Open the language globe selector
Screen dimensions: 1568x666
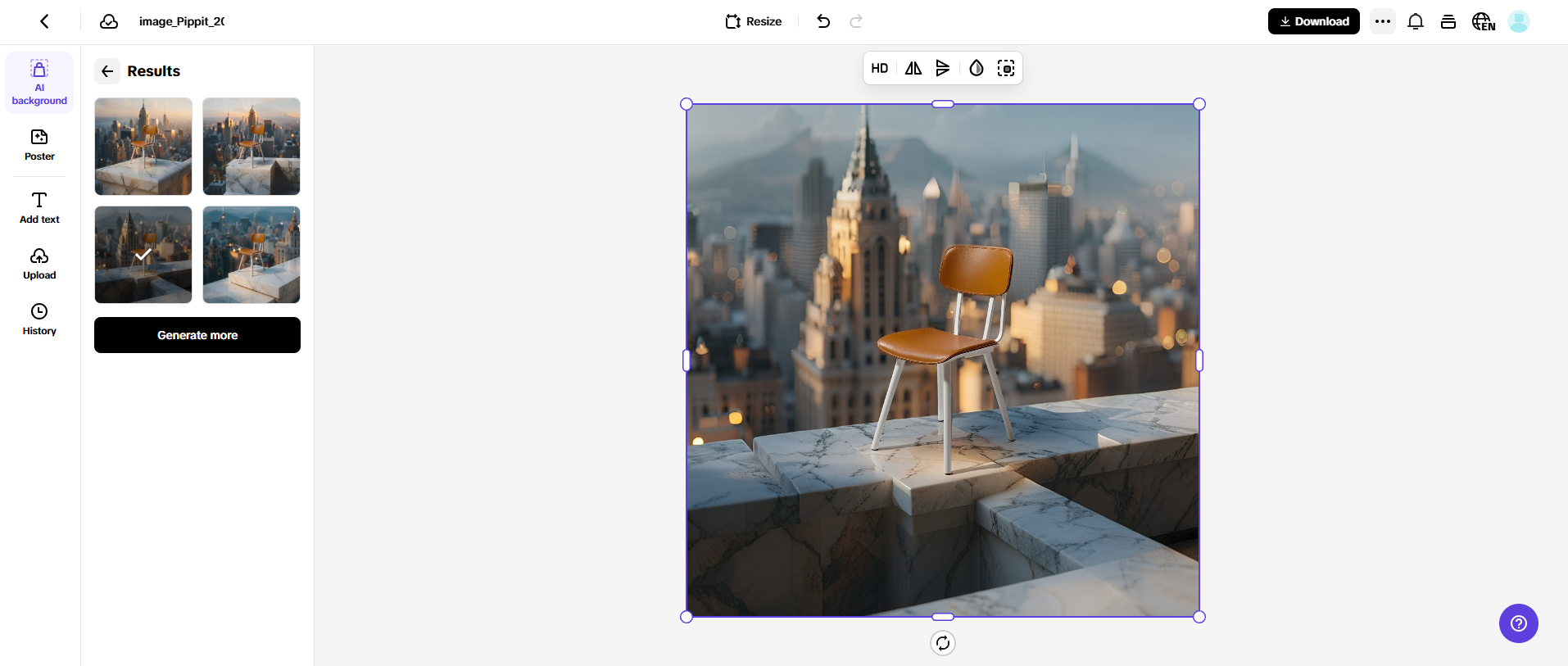[1483, 21]
